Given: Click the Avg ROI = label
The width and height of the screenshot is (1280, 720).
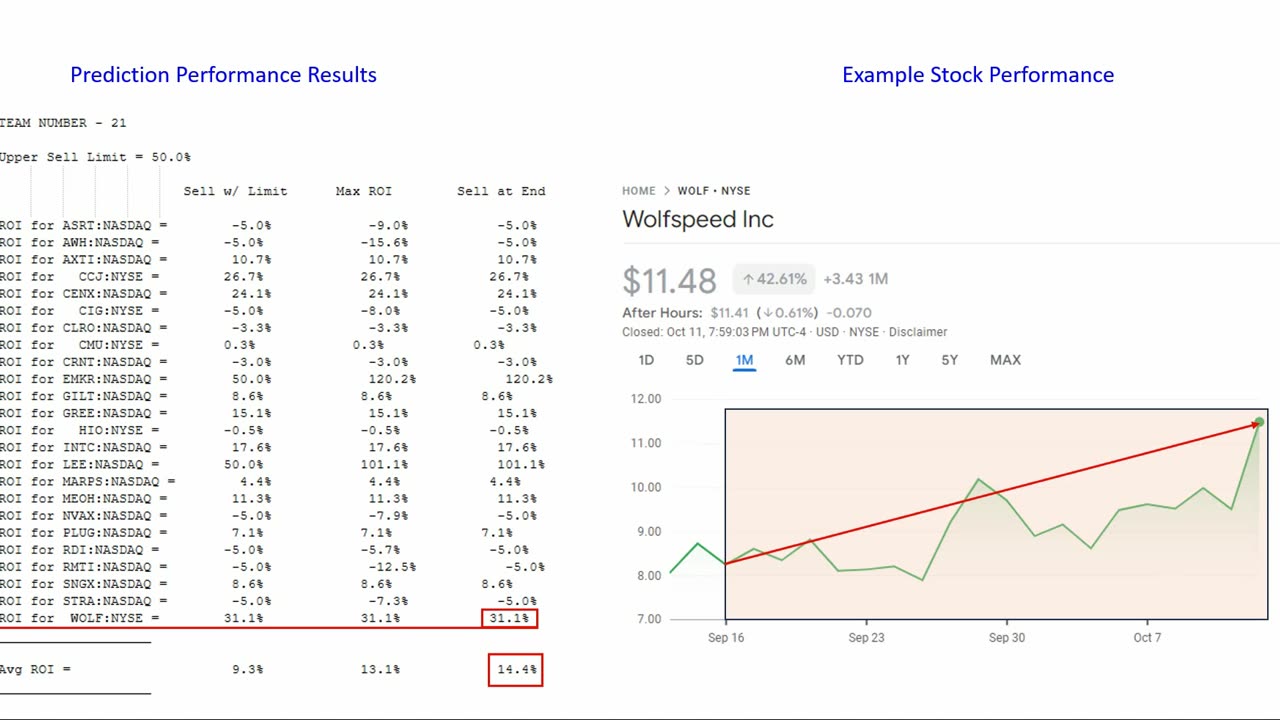Looking at the screenshot, I should [36, 669].
